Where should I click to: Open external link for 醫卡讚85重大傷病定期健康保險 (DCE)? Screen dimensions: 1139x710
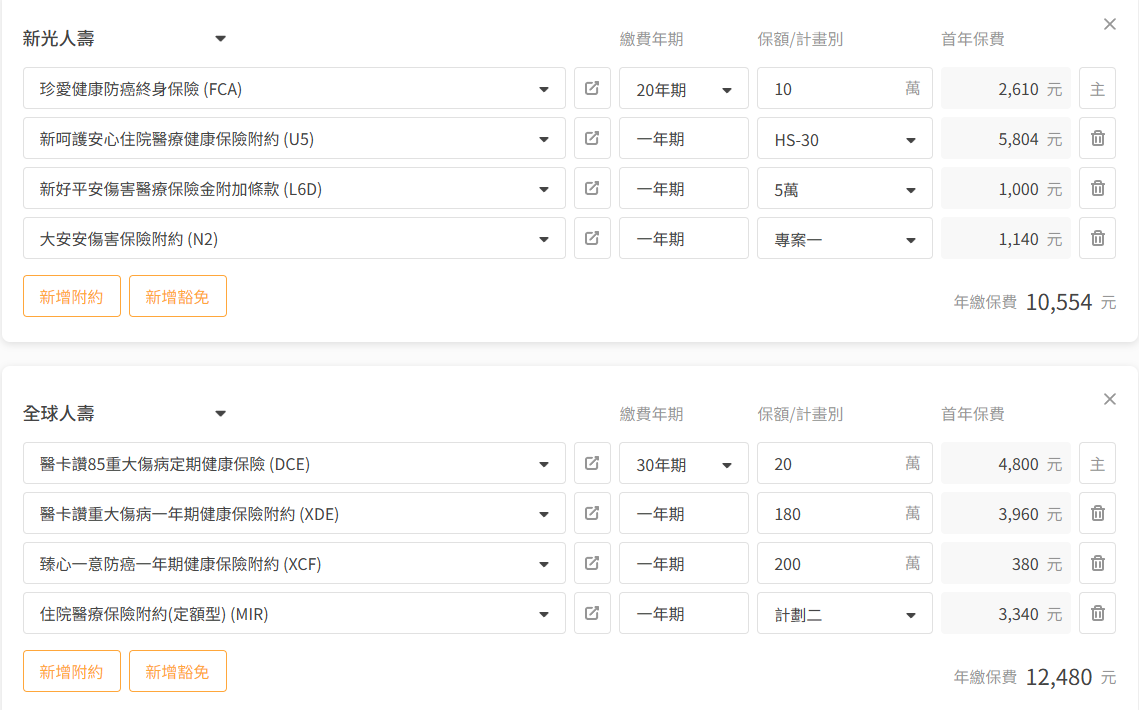tap(592, 463)
